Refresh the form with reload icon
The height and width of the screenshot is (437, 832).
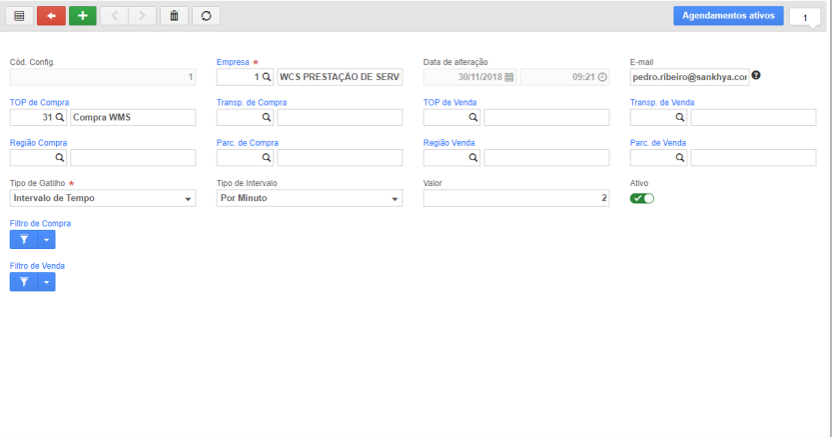pos(206,16)
